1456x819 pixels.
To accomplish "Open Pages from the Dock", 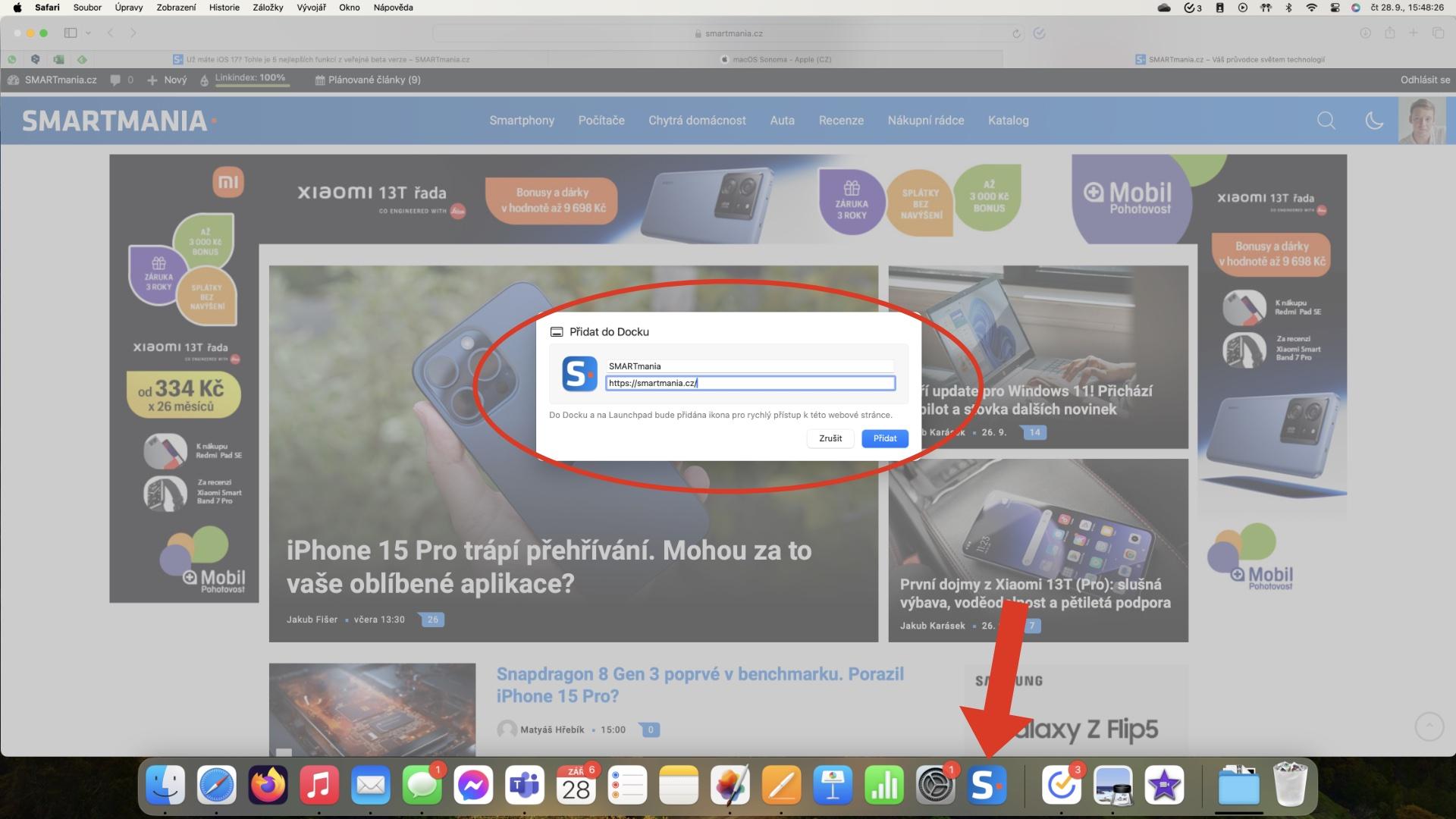I will click(x=782, y=785).
